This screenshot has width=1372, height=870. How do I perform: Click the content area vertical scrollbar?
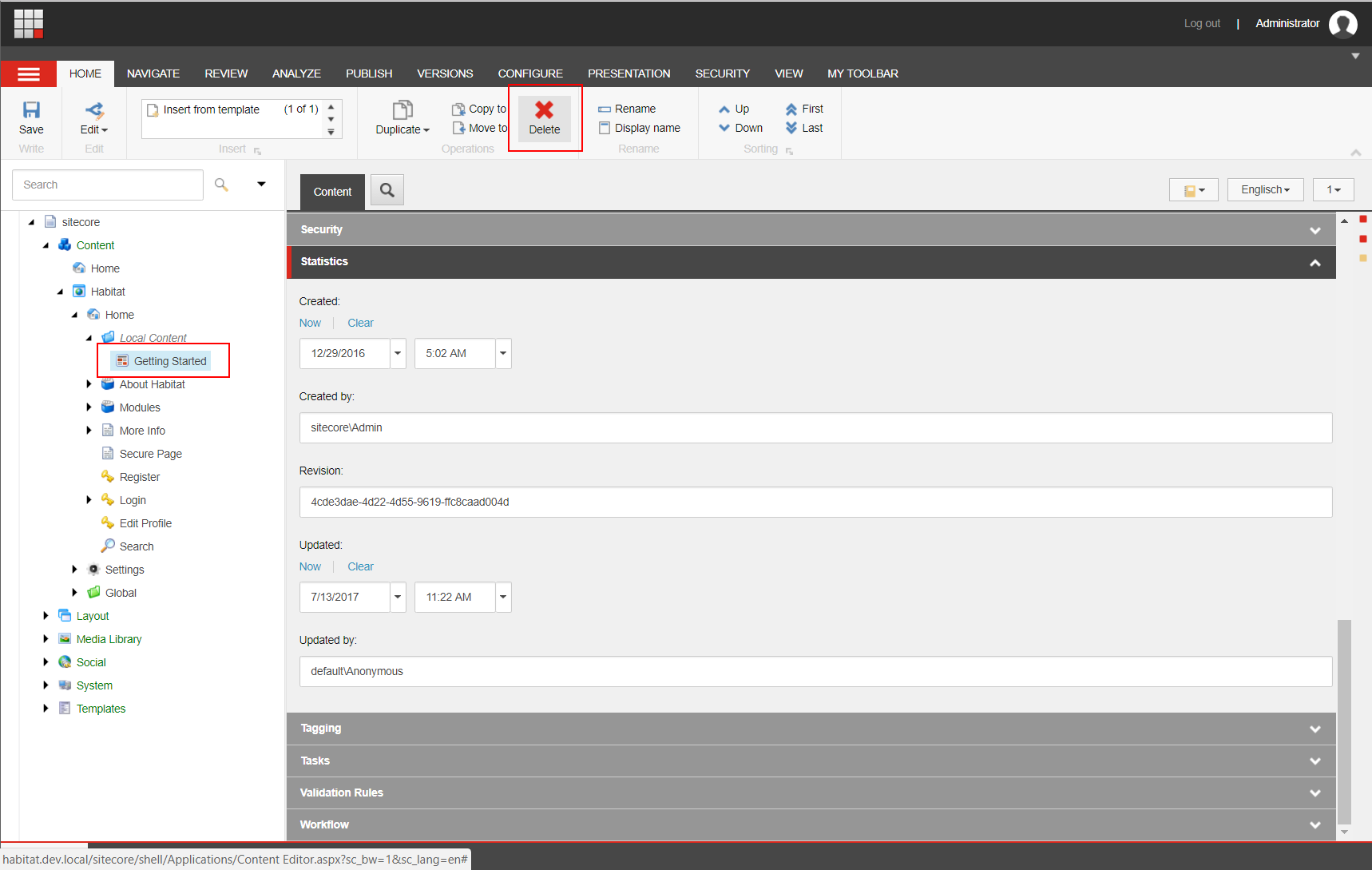click(x=1344, y=721)
